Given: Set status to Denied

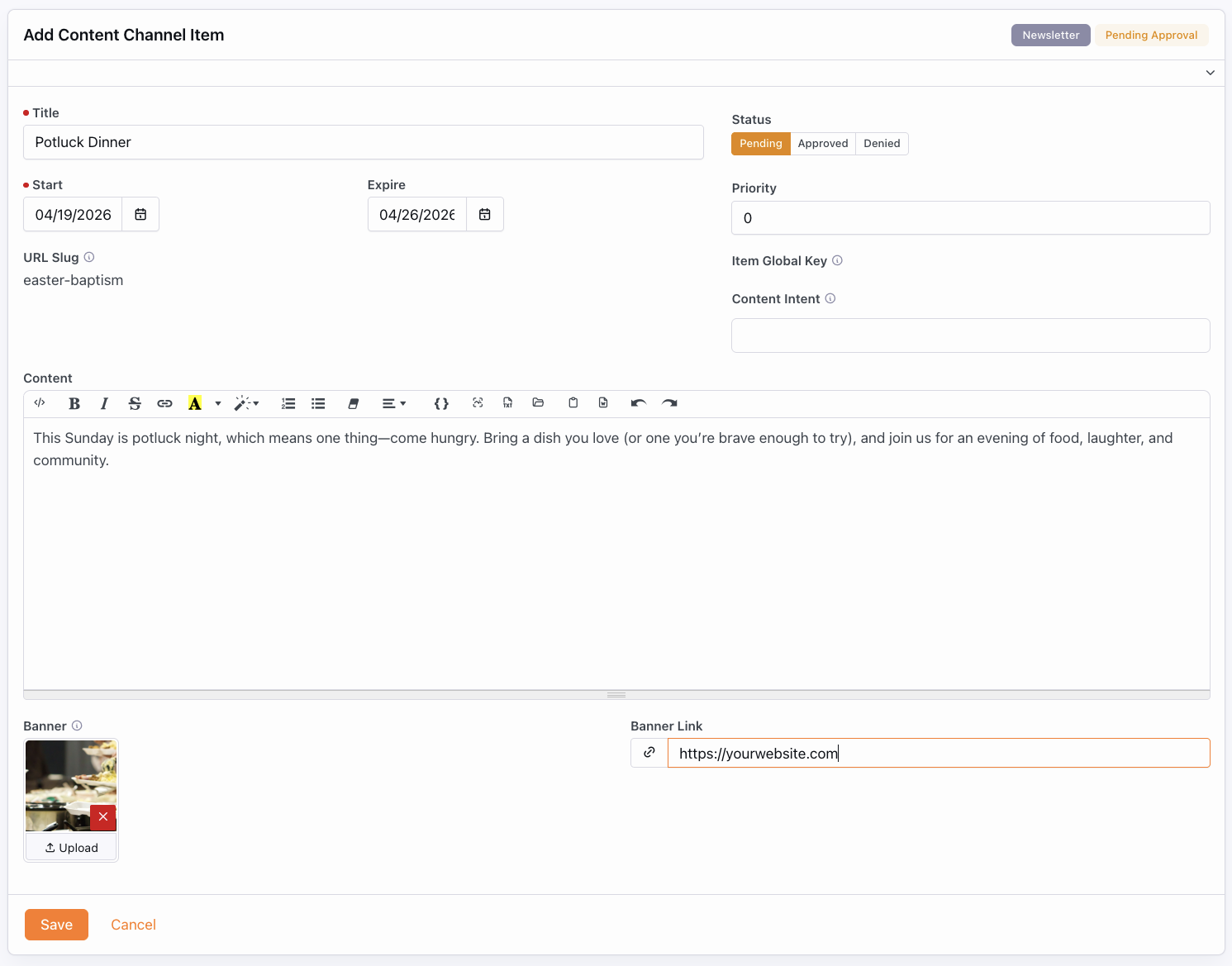Looking at the screenshot, I should [882, 144].
